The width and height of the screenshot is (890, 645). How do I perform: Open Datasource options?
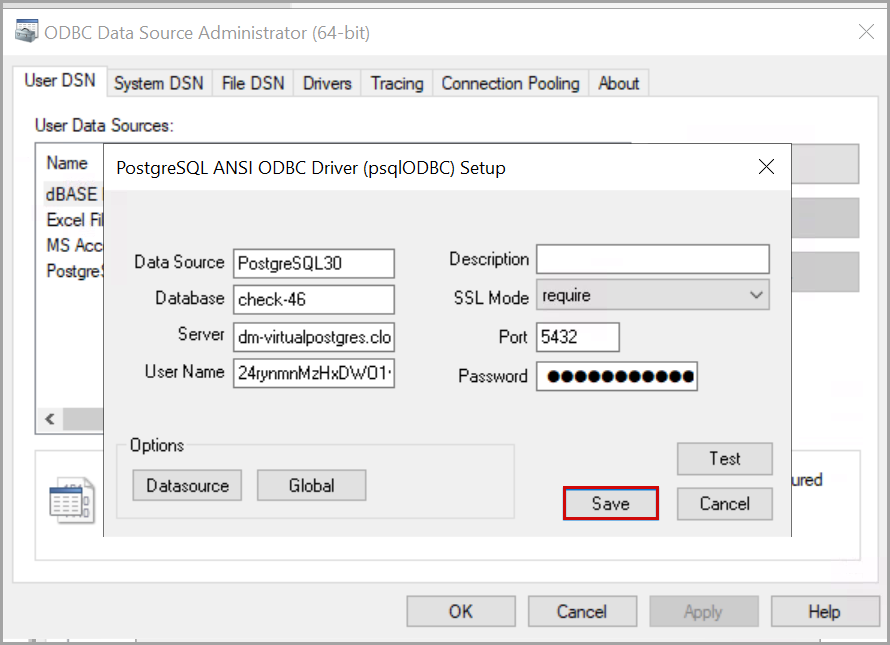(187, 486)
